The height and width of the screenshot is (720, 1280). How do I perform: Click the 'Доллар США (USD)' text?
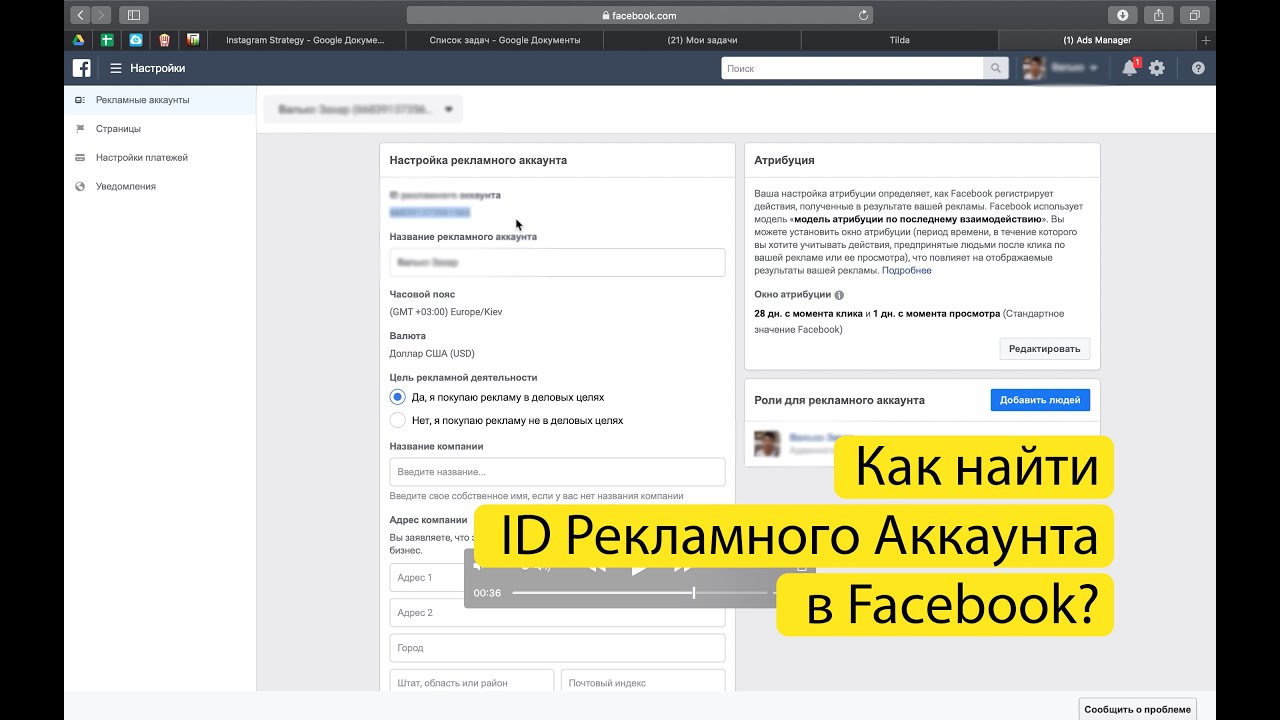click(x=432, y=353)
